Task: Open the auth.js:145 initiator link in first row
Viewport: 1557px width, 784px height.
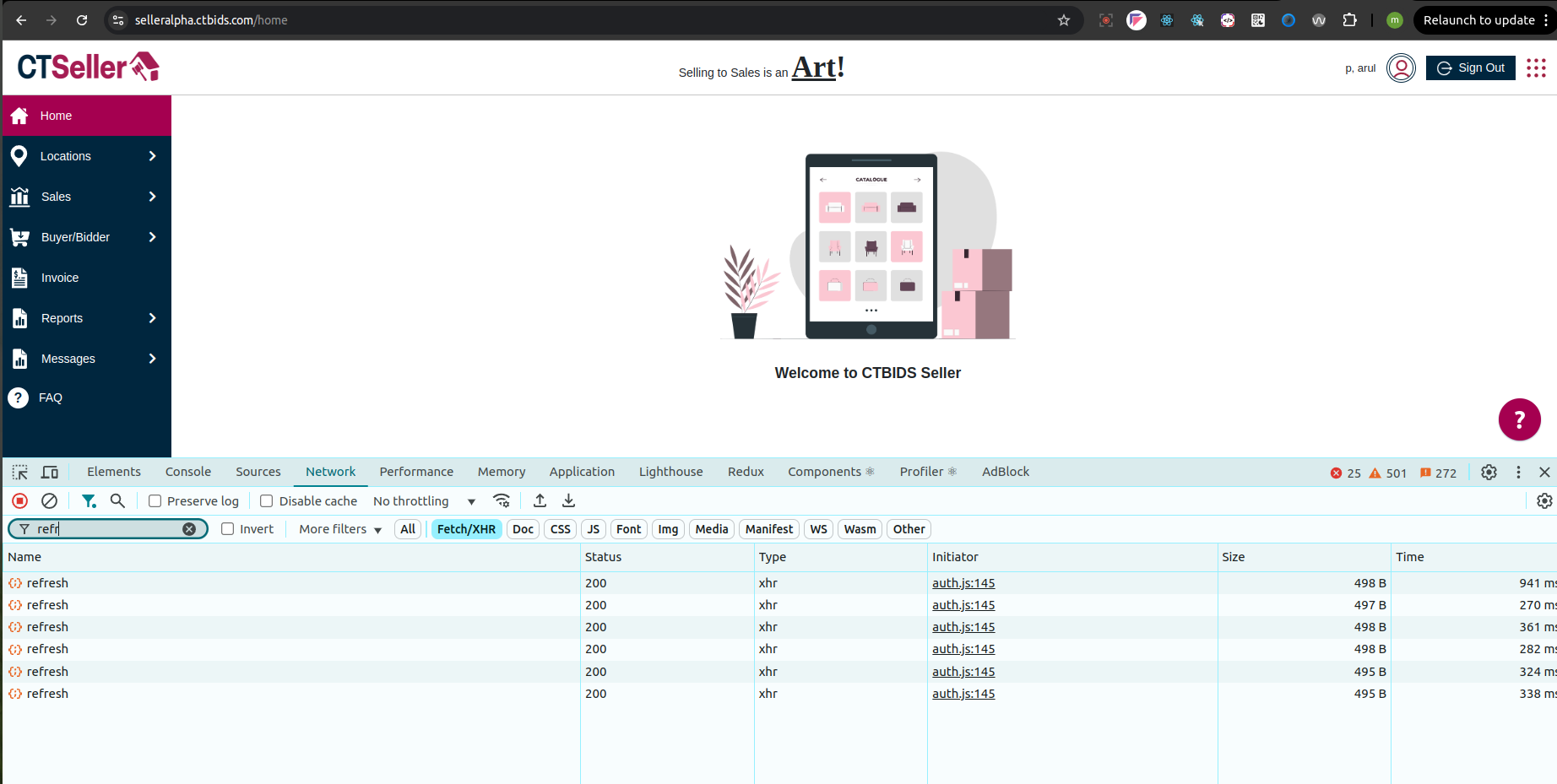Action: click(x=963, y=583)
